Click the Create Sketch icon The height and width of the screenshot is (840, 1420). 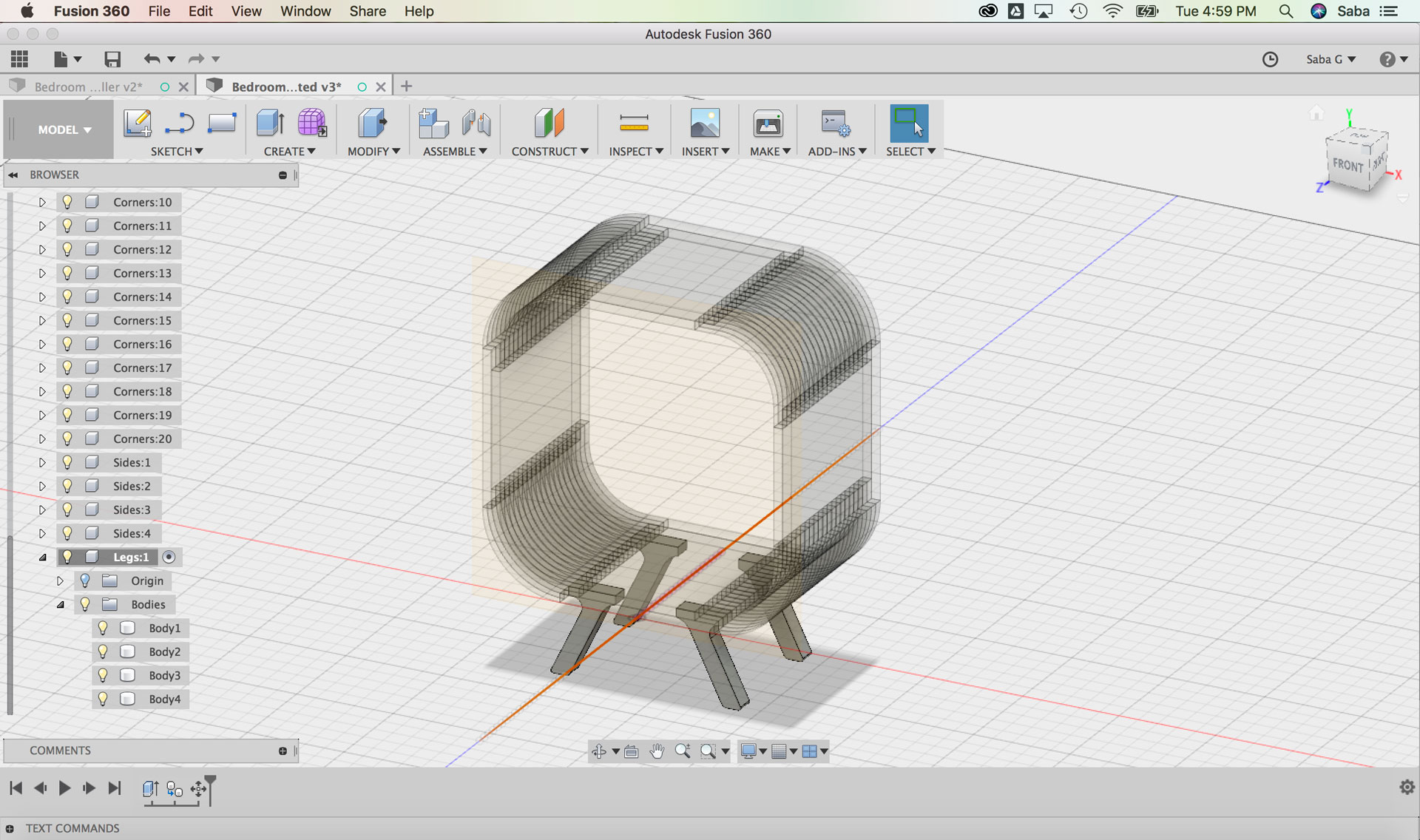pyautogui.click(x=138, y=123)
